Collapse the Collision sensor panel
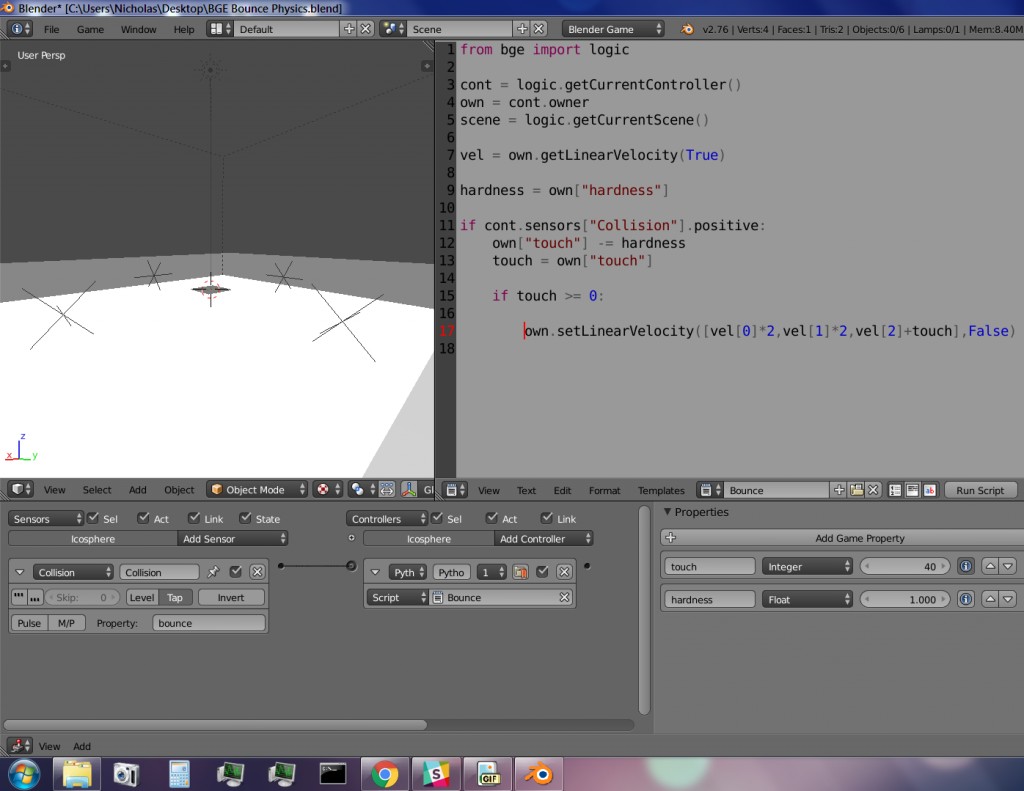 click(x=19, y=572)
